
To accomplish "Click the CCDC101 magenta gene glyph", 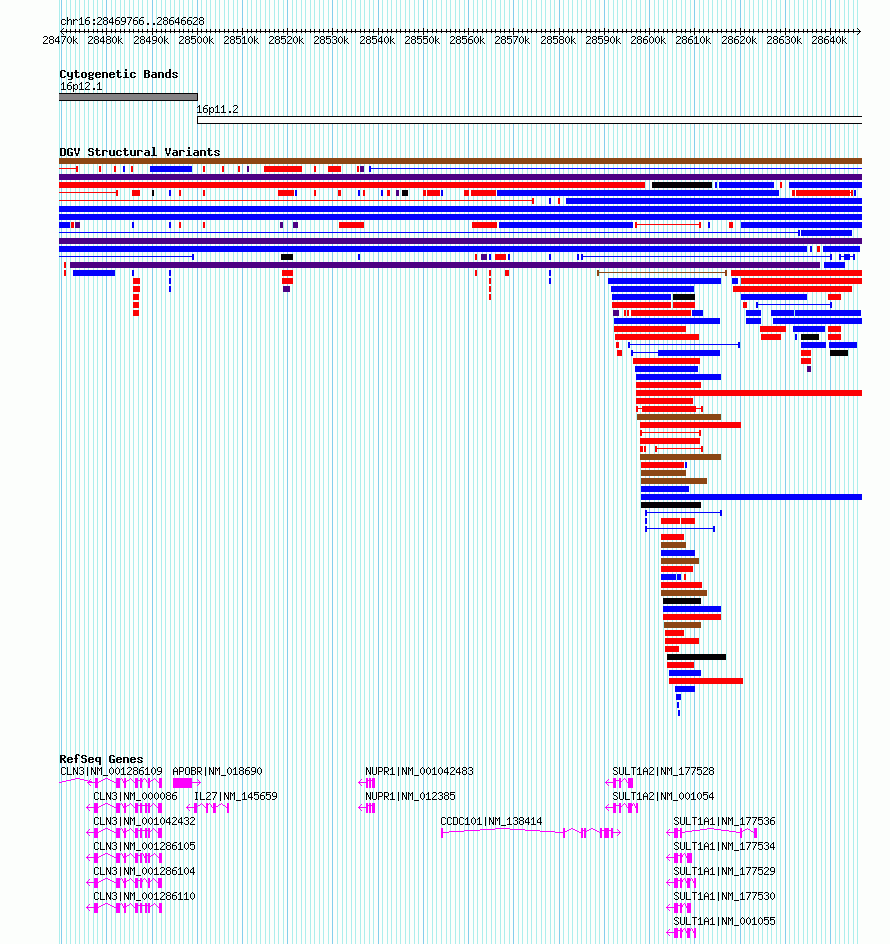I will [x=531, y=833].
